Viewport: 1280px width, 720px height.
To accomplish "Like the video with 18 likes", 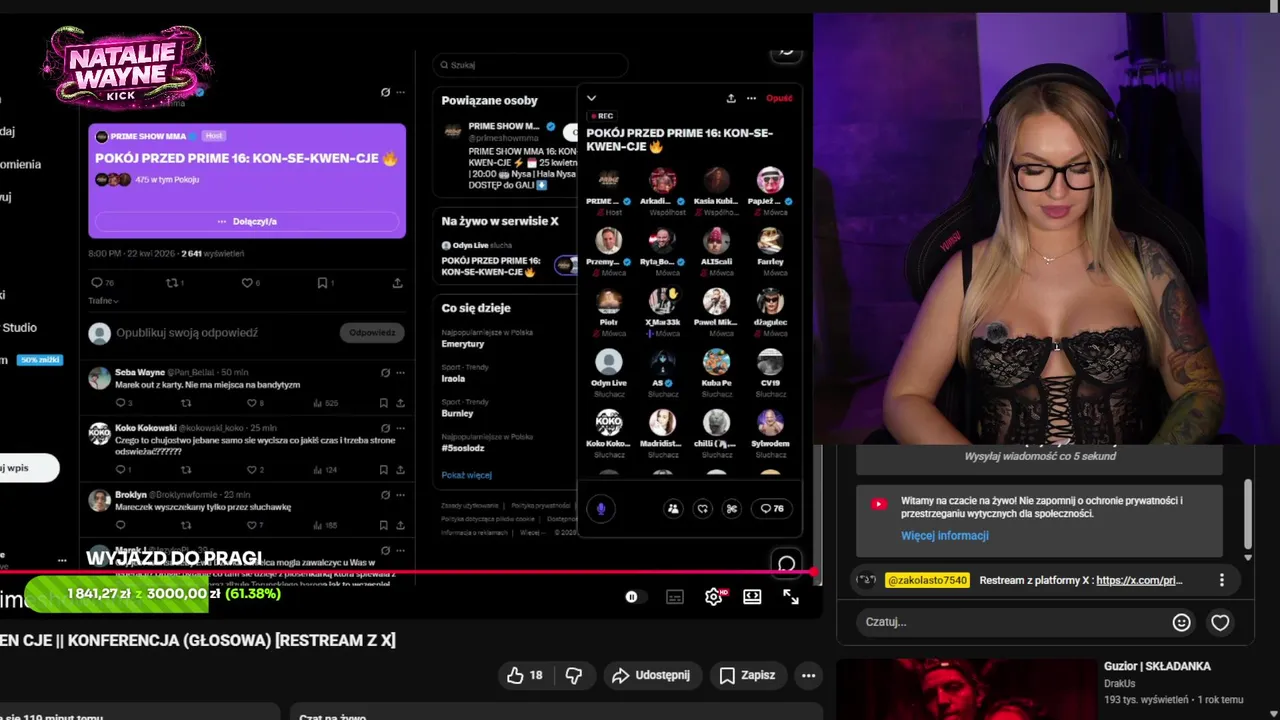I will 524,675.
